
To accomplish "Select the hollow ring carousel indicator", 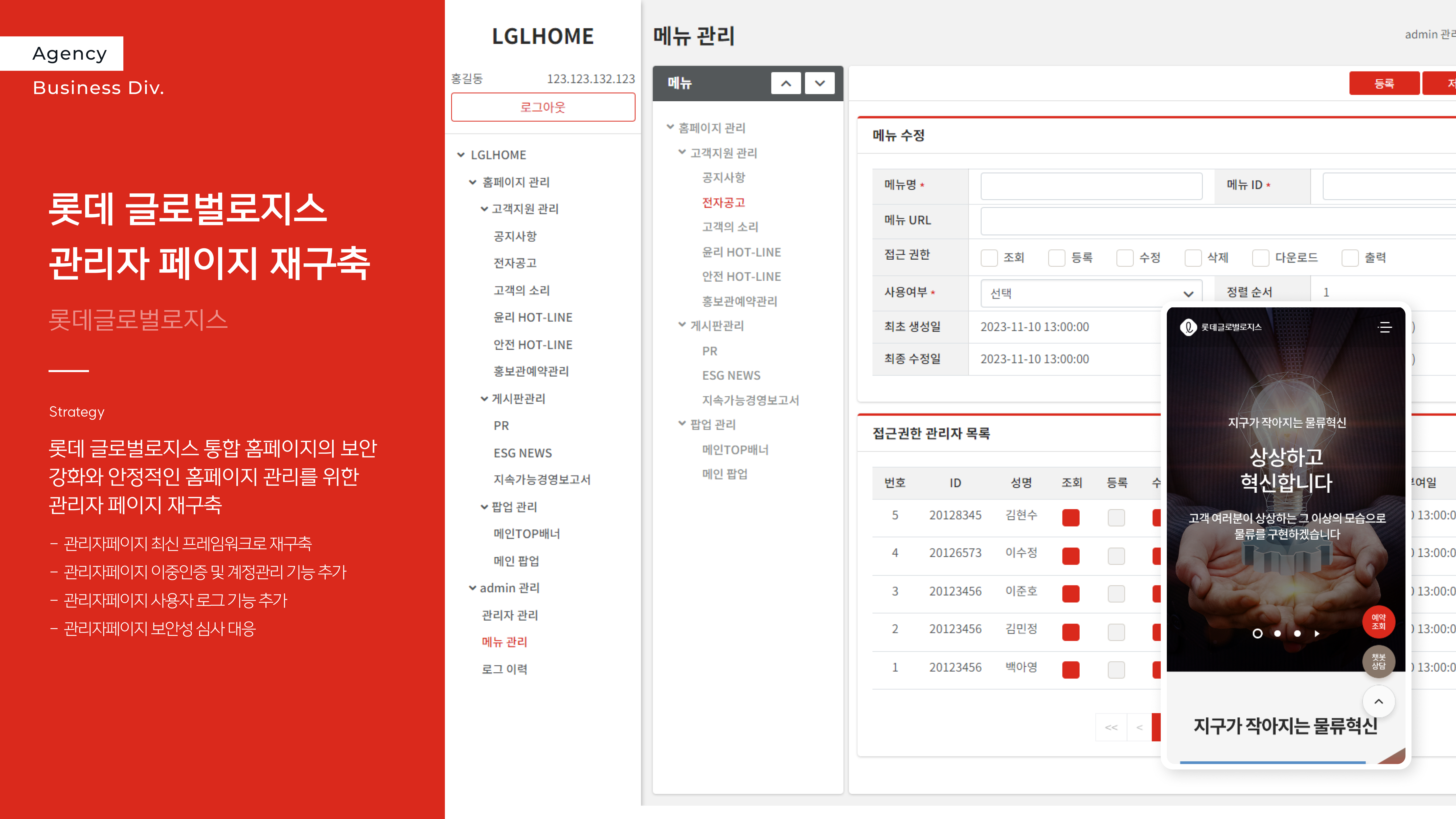I will [x=1257, y=634].
